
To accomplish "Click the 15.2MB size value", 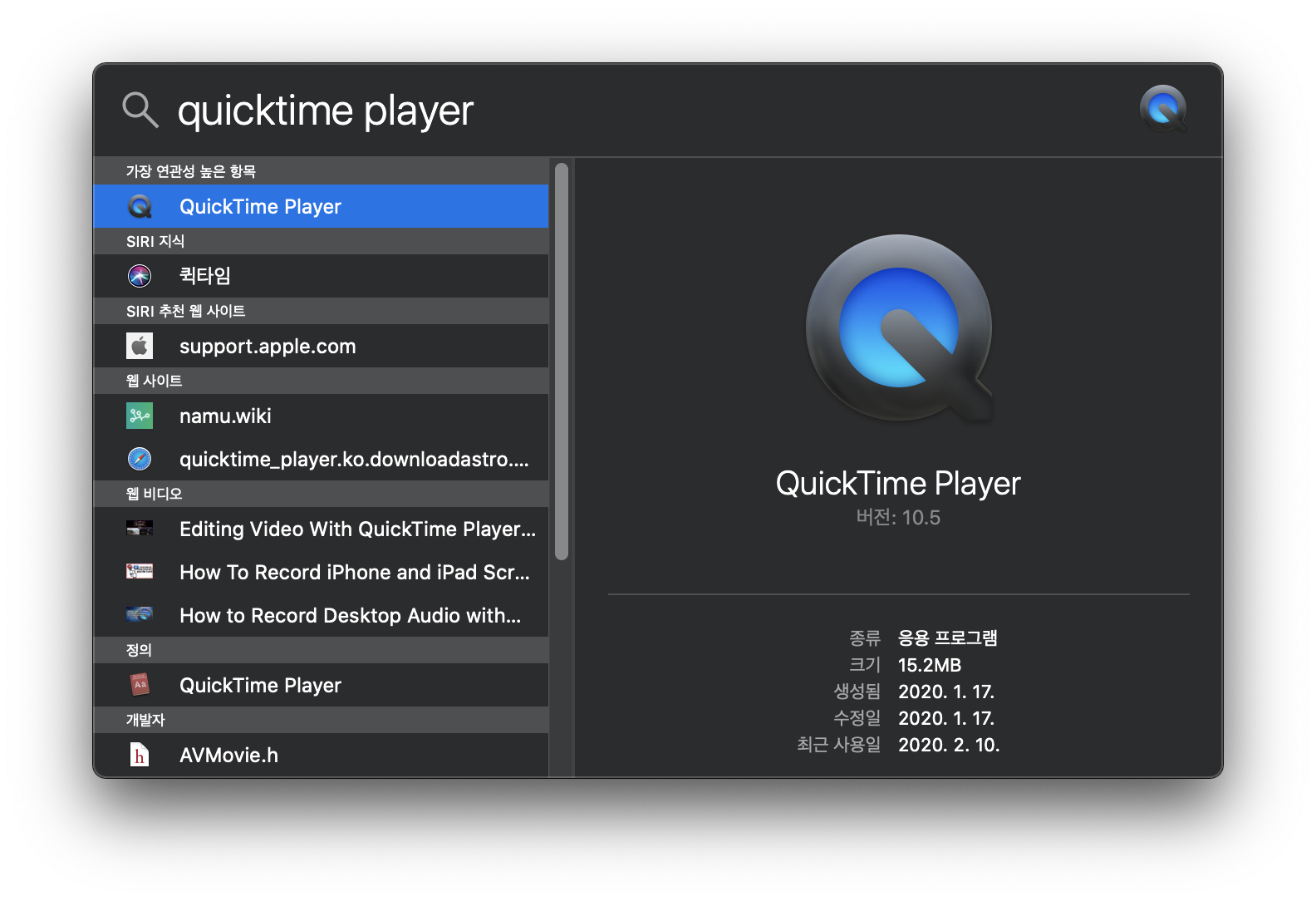I will 930,665.
